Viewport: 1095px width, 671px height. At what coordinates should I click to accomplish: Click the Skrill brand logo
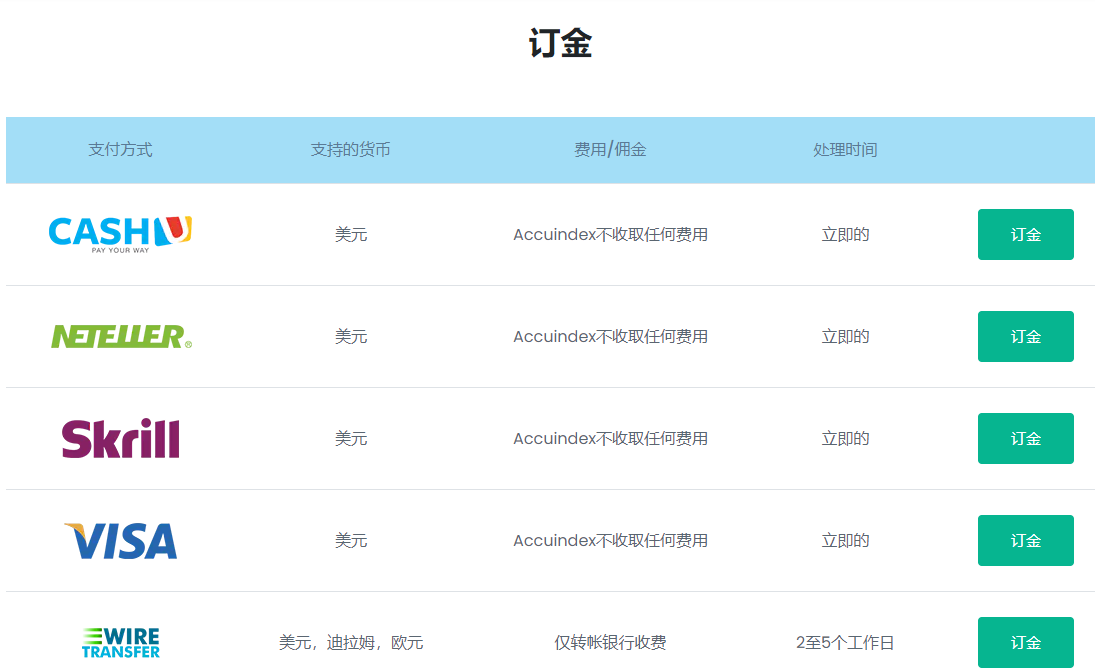(x=119, y=438)
